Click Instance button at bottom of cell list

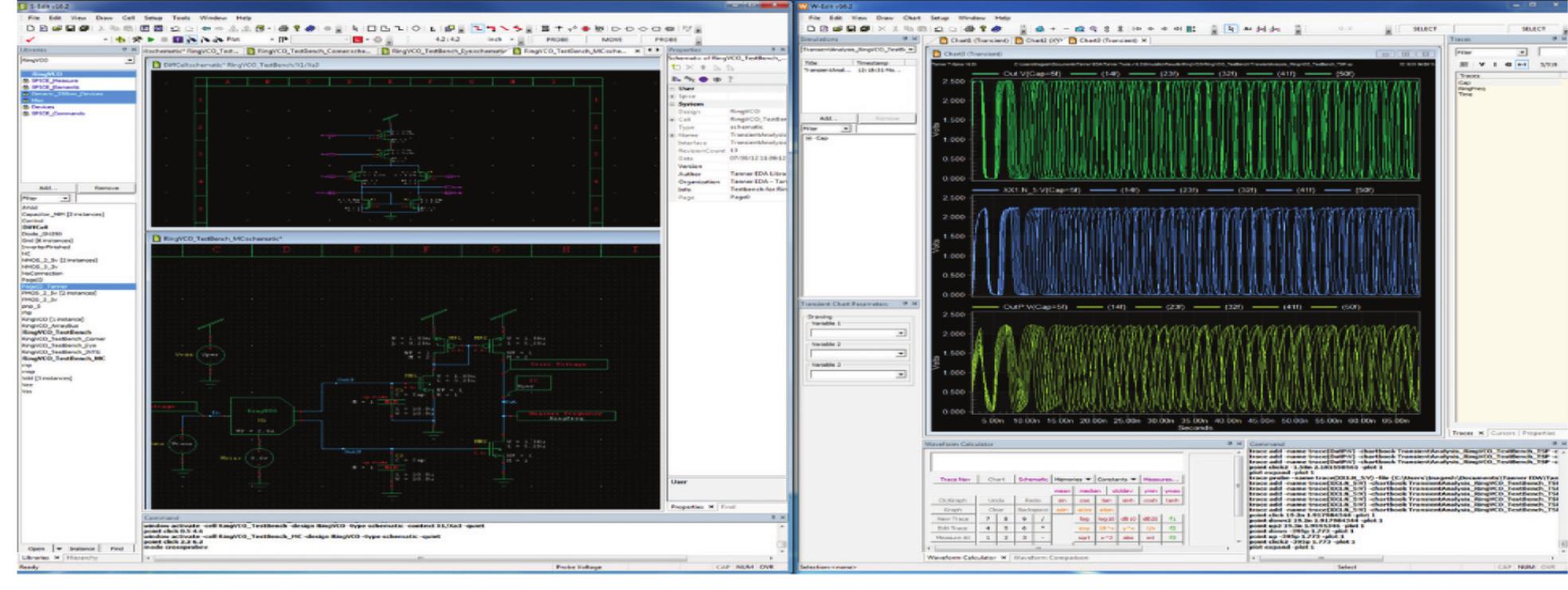[x=82, y=549]
